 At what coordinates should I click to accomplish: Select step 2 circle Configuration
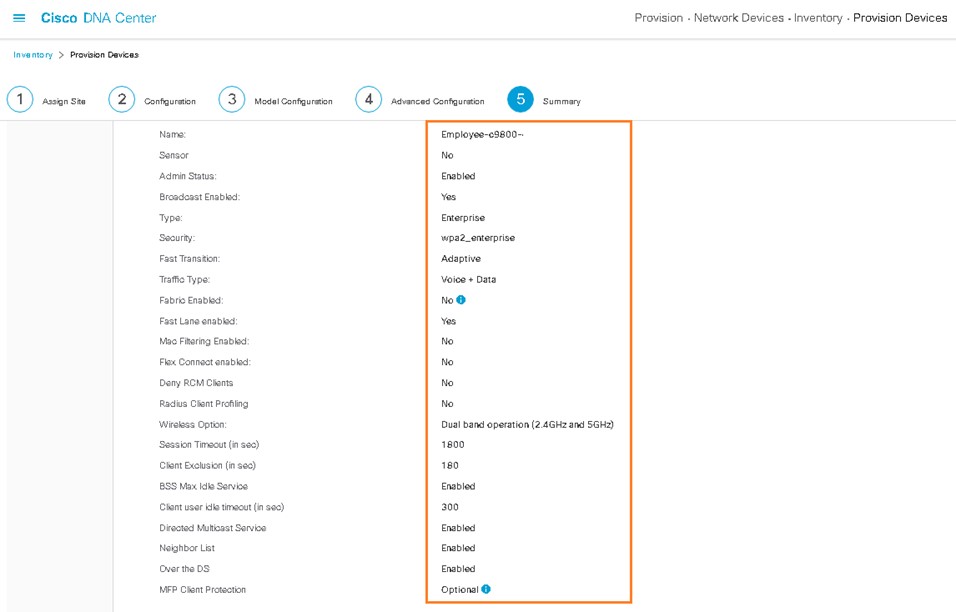(122, 99)
